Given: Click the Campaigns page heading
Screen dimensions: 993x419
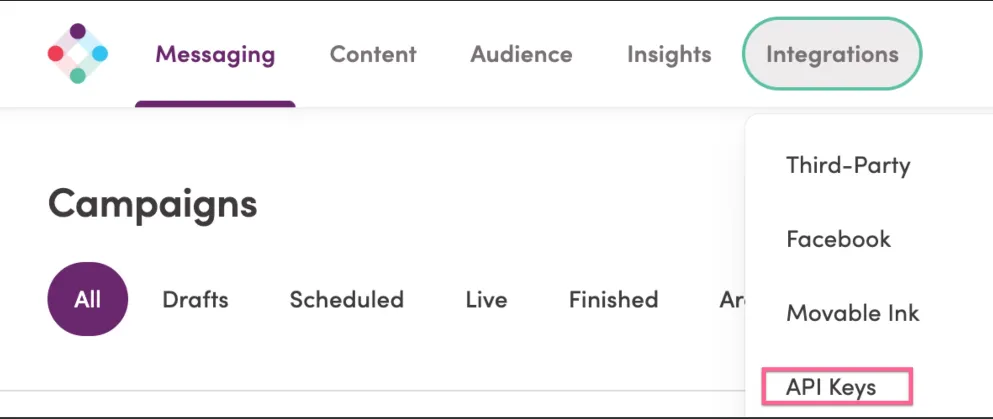Looking at the screenshot, I should 153,204.
